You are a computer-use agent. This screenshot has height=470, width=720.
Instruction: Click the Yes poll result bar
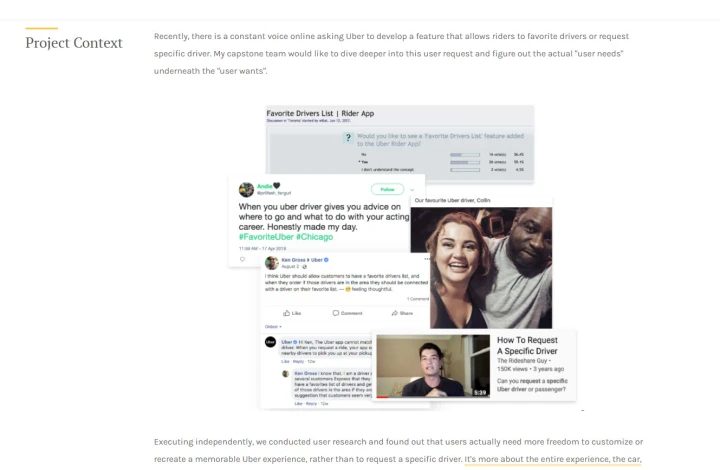pos(465,162)
